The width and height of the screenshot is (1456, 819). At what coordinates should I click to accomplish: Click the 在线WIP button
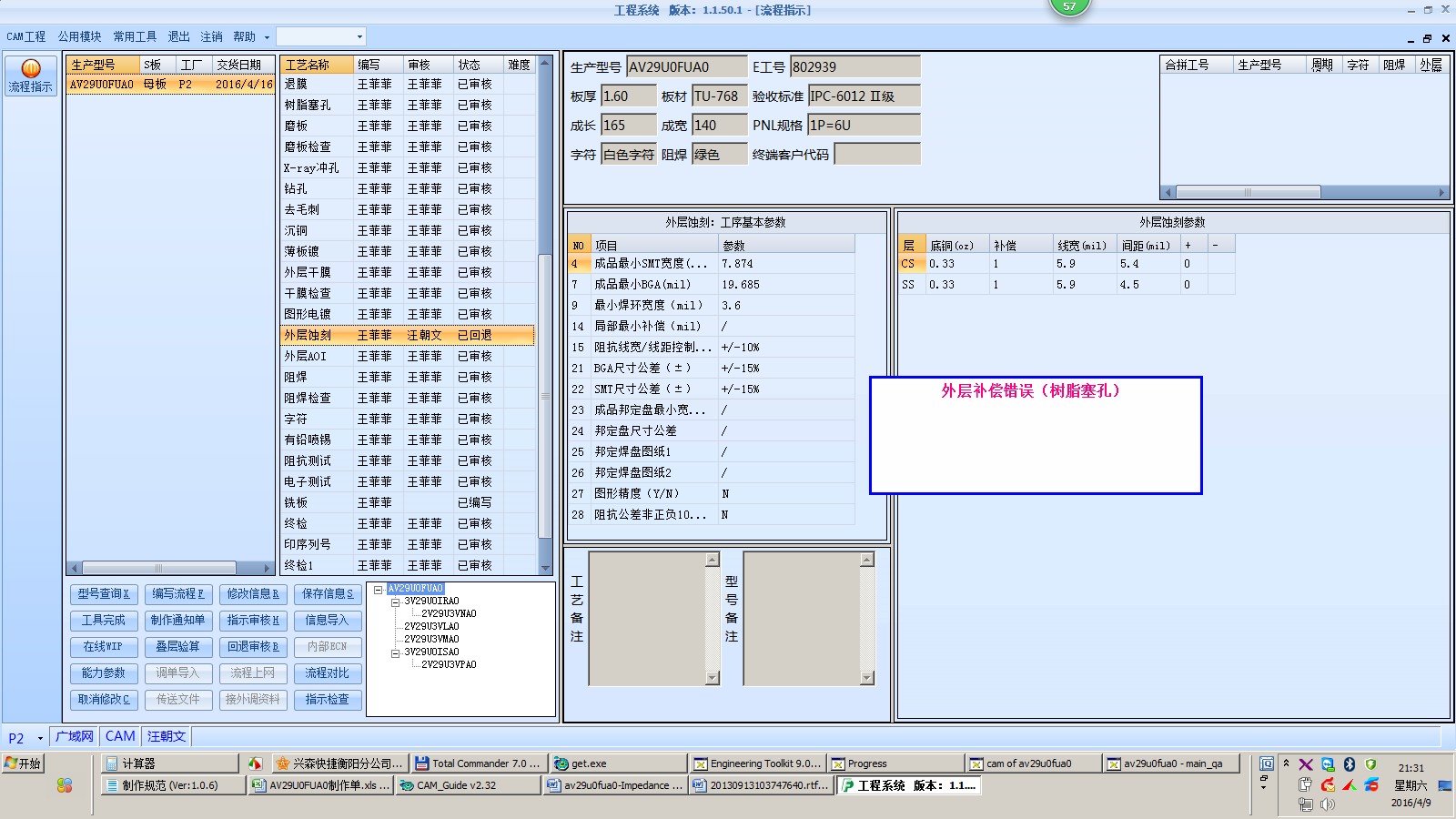[104, 647]
